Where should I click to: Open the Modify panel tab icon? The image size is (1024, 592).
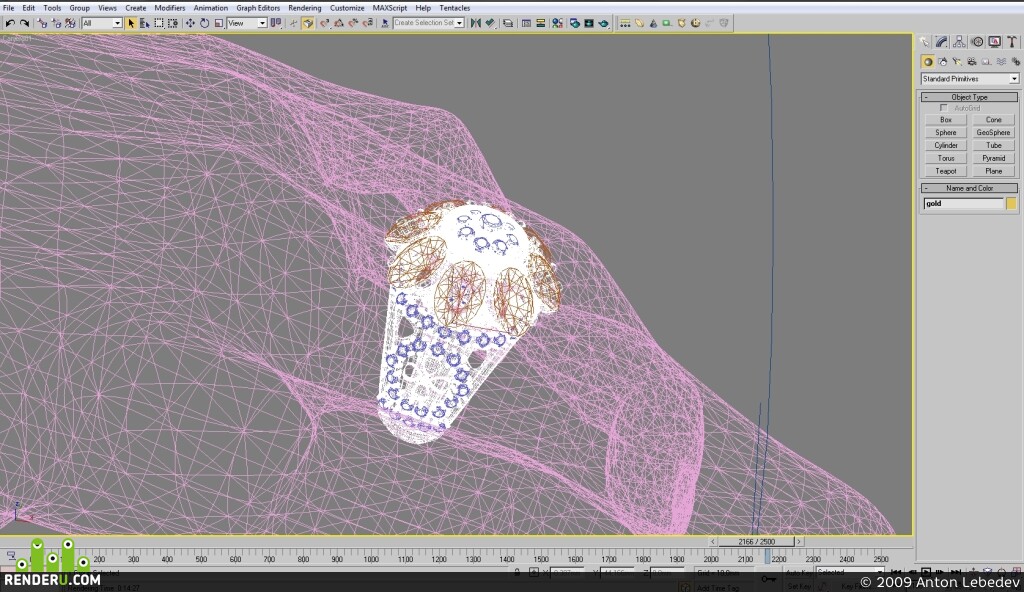(x=942, y=42)
